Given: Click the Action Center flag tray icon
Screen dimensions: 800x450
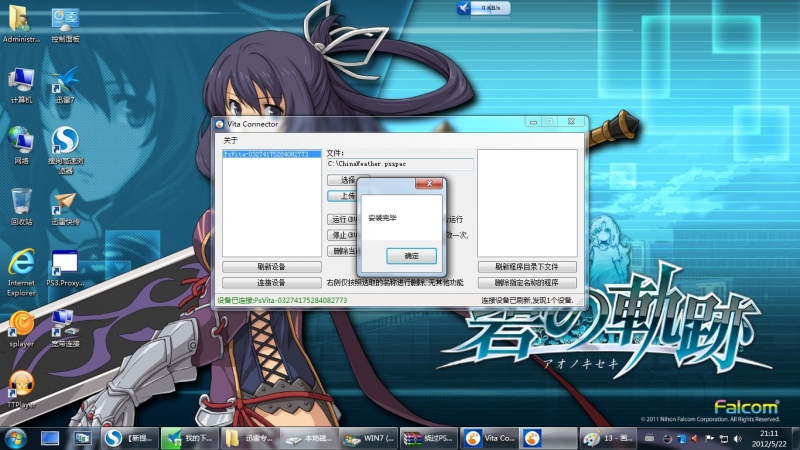Looking at the screenshot, I should point(709,438).
